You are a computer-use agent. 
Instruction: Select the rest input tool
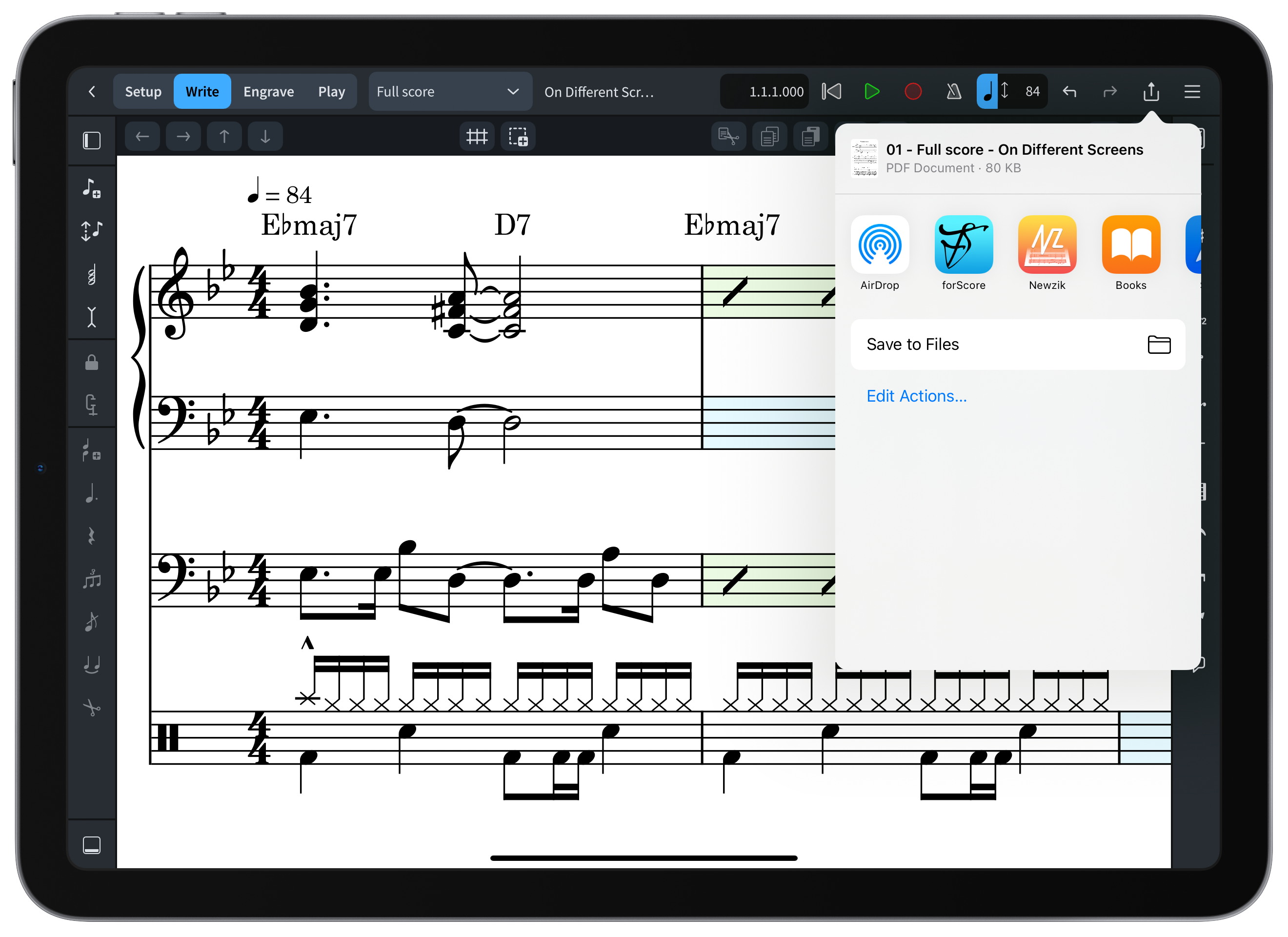[92, 536]
